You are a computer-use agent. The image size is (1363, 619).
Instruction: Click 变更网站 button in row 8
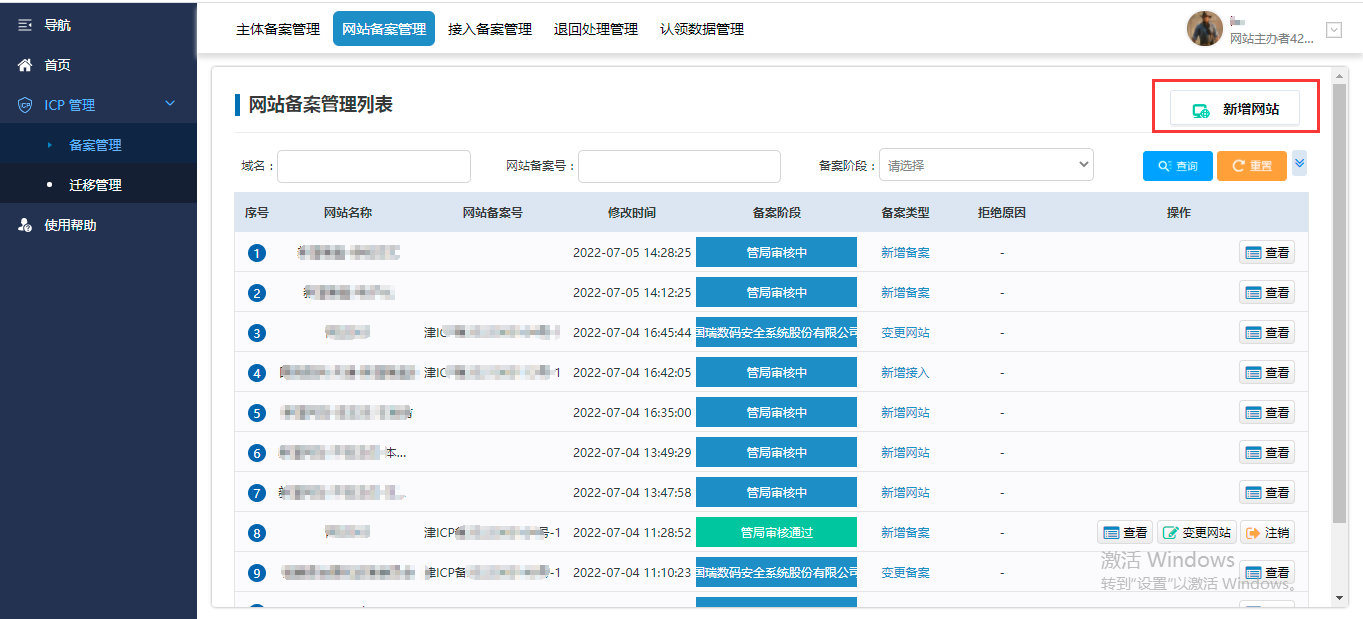coord(1196,533)
